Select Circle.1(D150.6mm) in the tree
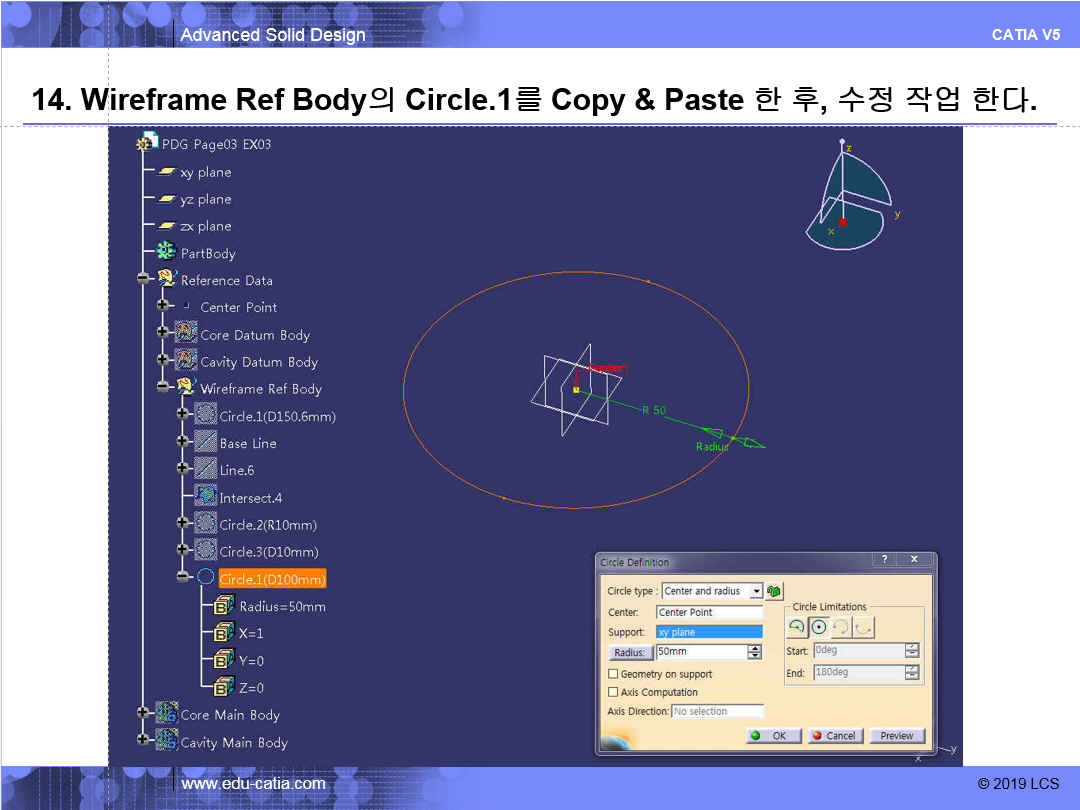This screenshot has width=1080, height=810. coord(277,416)
